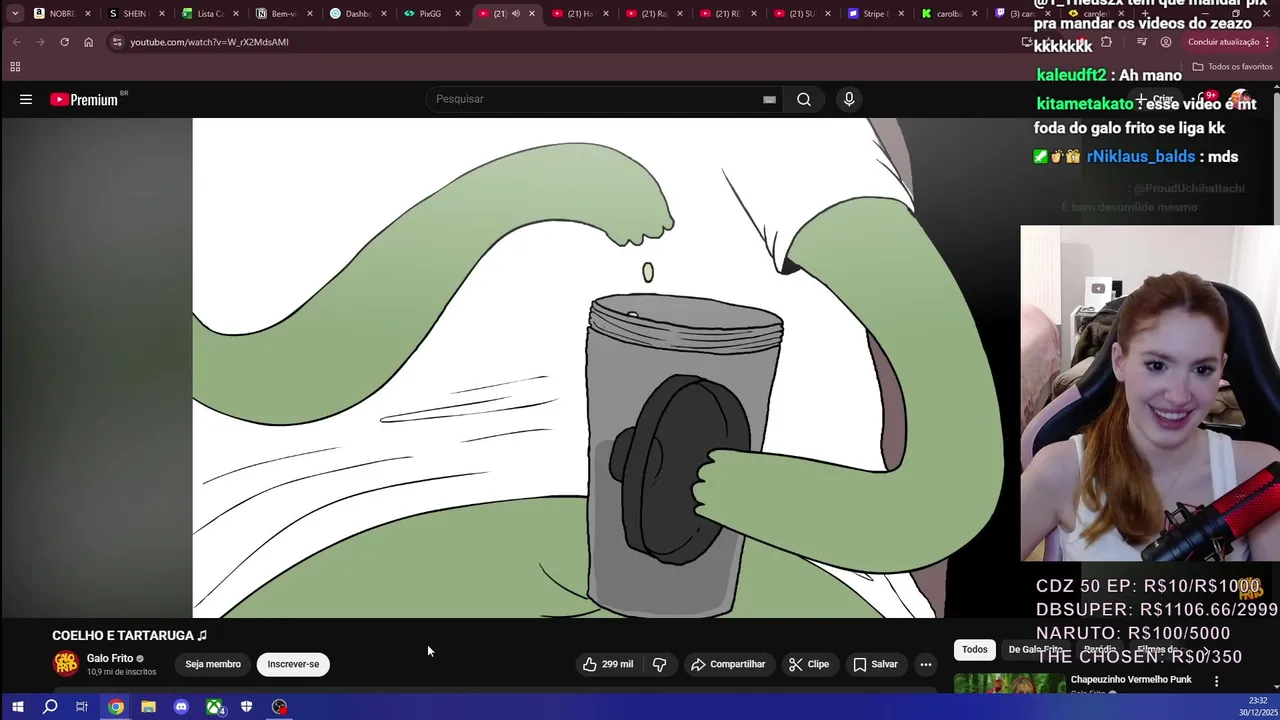This screenshot has width=1280, height=720.
Task: Open the YouTube guide hamburger menu
Action: coord(26,99)
